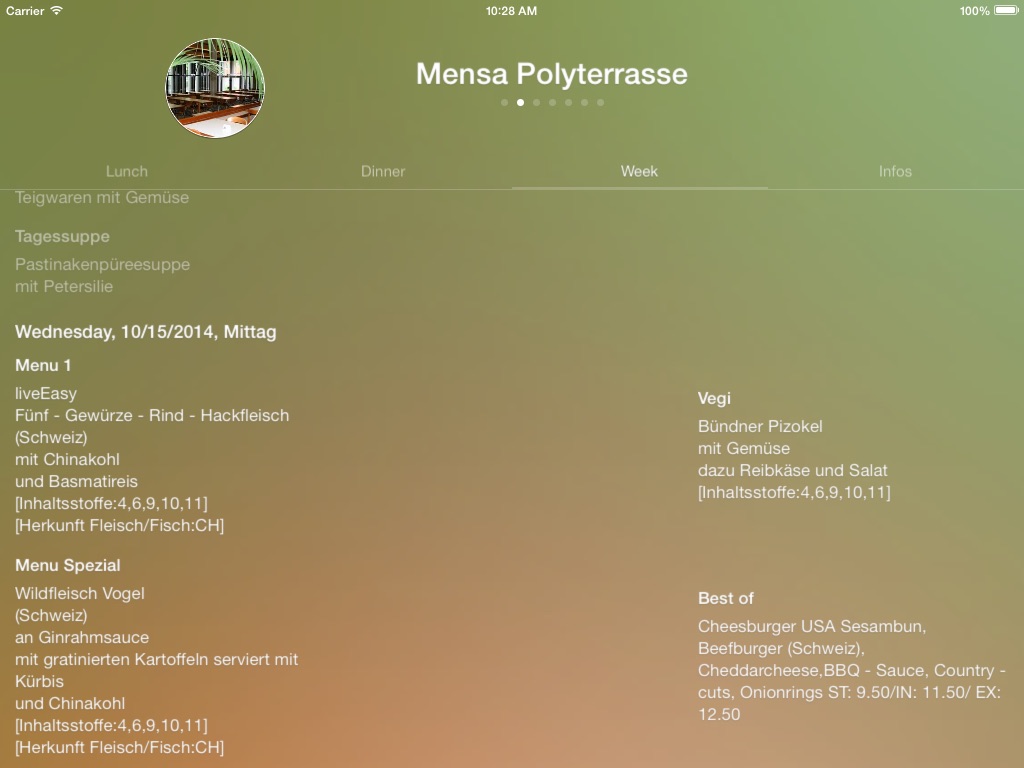Tap the Pastinakenpüreesuppe line
This screenshot has height=768, width=1024.
click(x=103, y=264)
